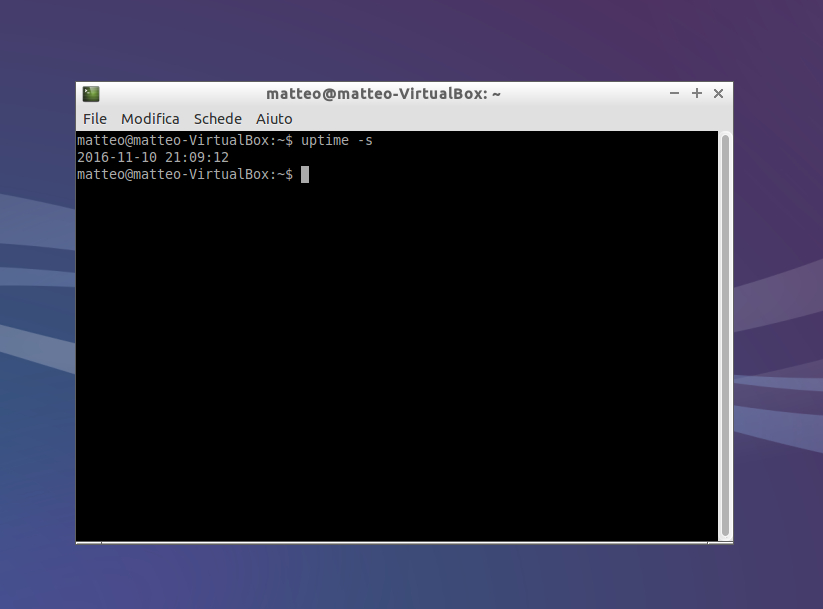The height and width of the screenshot is (609, 823).
Task: Click the terminal icon in title bar
Action: point(91,94)
